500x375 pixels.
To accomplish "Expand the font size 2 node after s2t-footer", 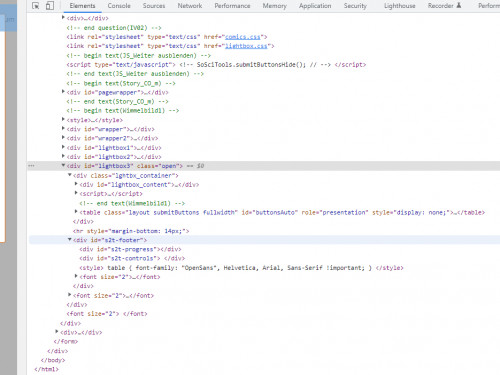I will pyautogui.click(x=70, y=295).
